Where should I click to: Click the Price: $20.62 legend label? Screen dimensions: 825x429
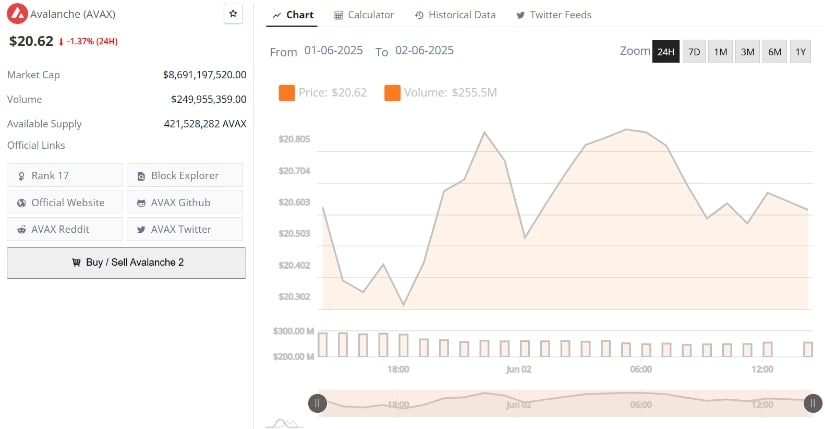click(x=333, y=93)
